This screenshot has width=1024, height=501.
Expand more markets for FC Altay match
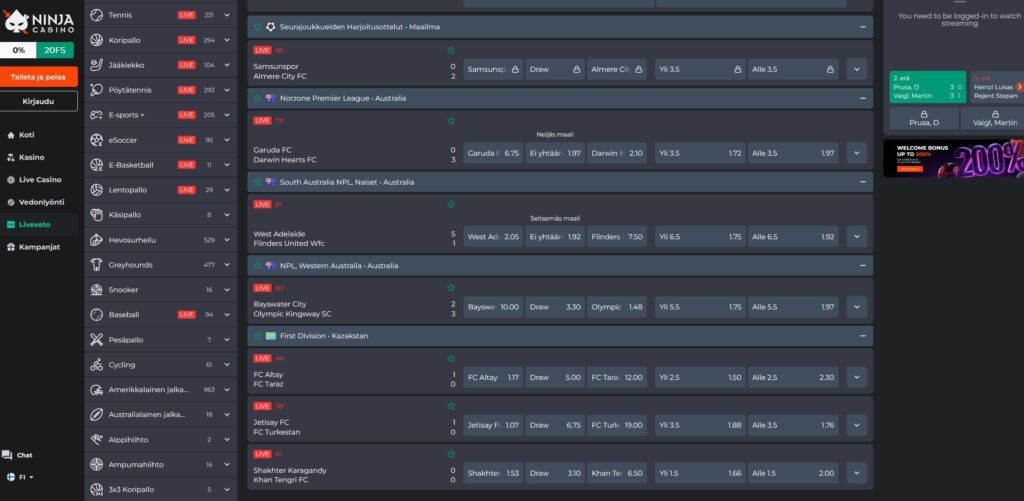click(856, 378)
